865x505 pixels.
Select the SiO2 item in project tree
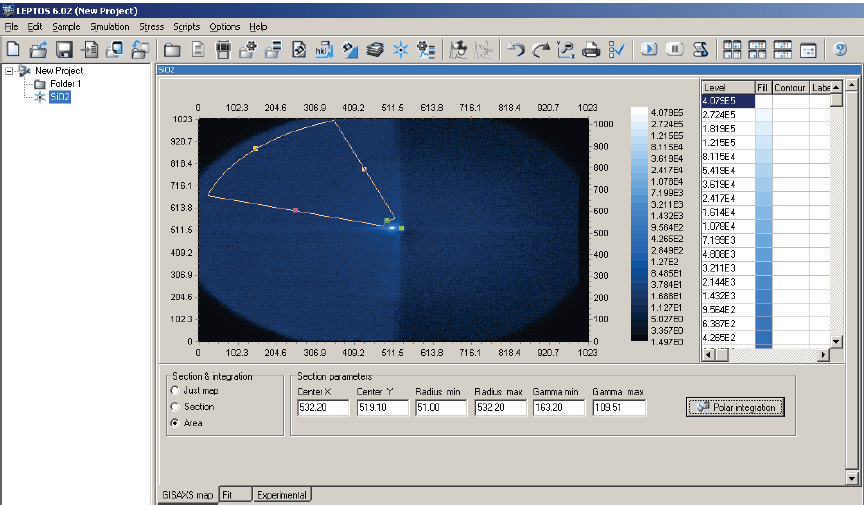point(59,97)
